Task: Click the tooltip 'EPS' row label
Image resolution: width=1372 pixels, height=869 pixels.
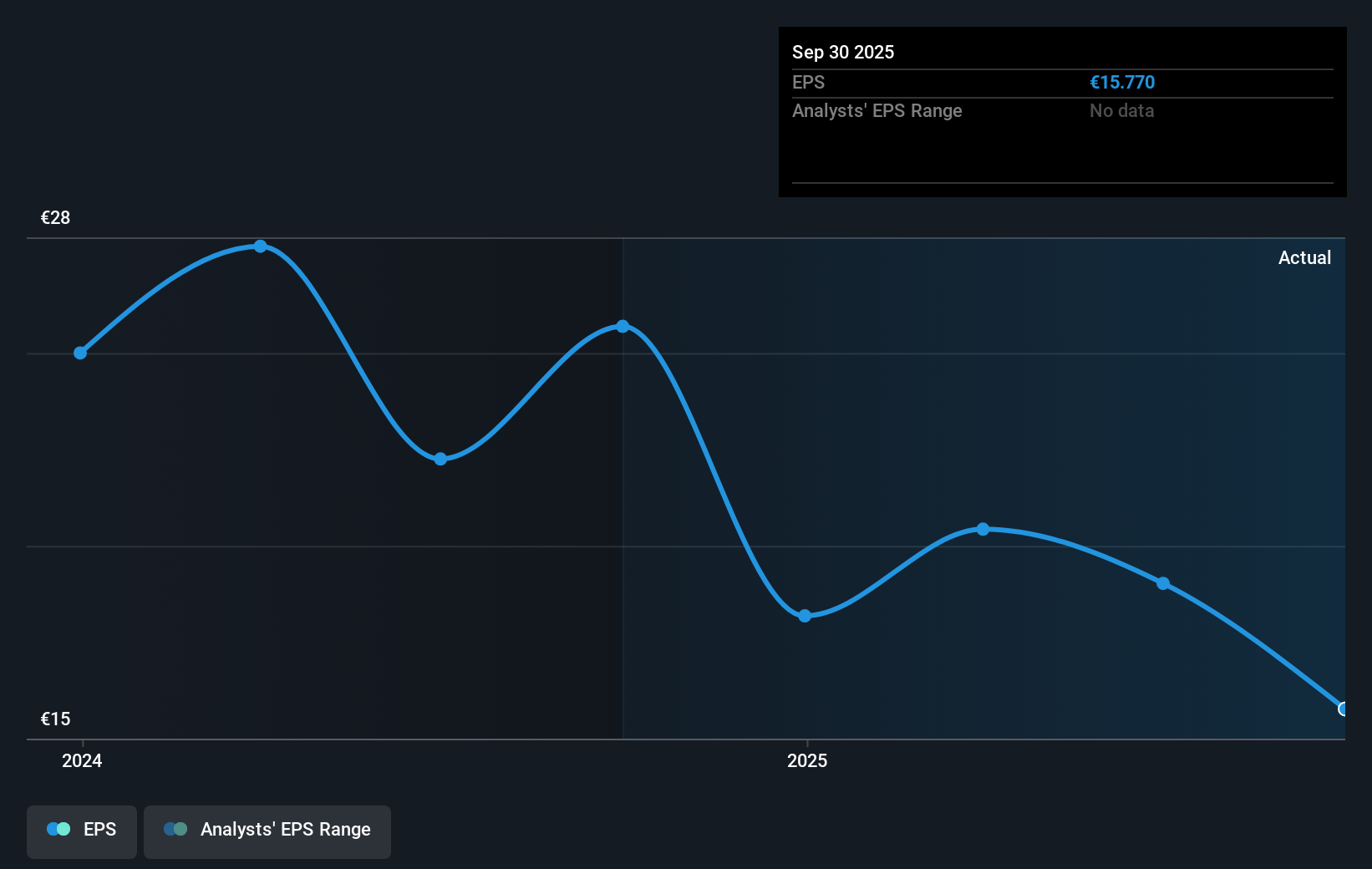Action: tap(808, 82)
